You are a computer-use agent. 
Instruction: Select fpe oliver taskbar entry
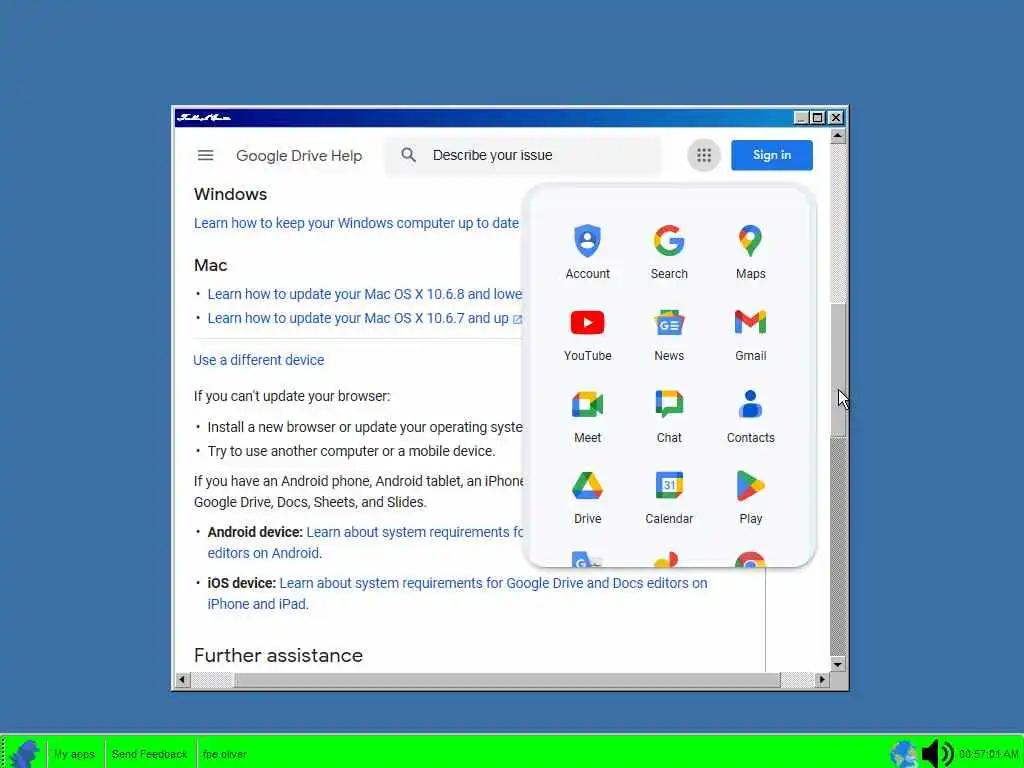(x=225, y=754)
